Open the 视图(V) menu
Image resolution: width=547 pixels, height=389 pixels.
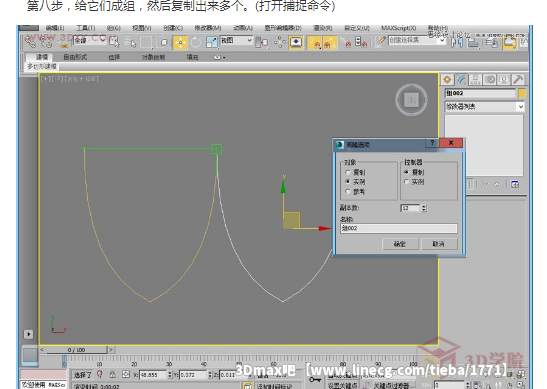click(142, 28)
